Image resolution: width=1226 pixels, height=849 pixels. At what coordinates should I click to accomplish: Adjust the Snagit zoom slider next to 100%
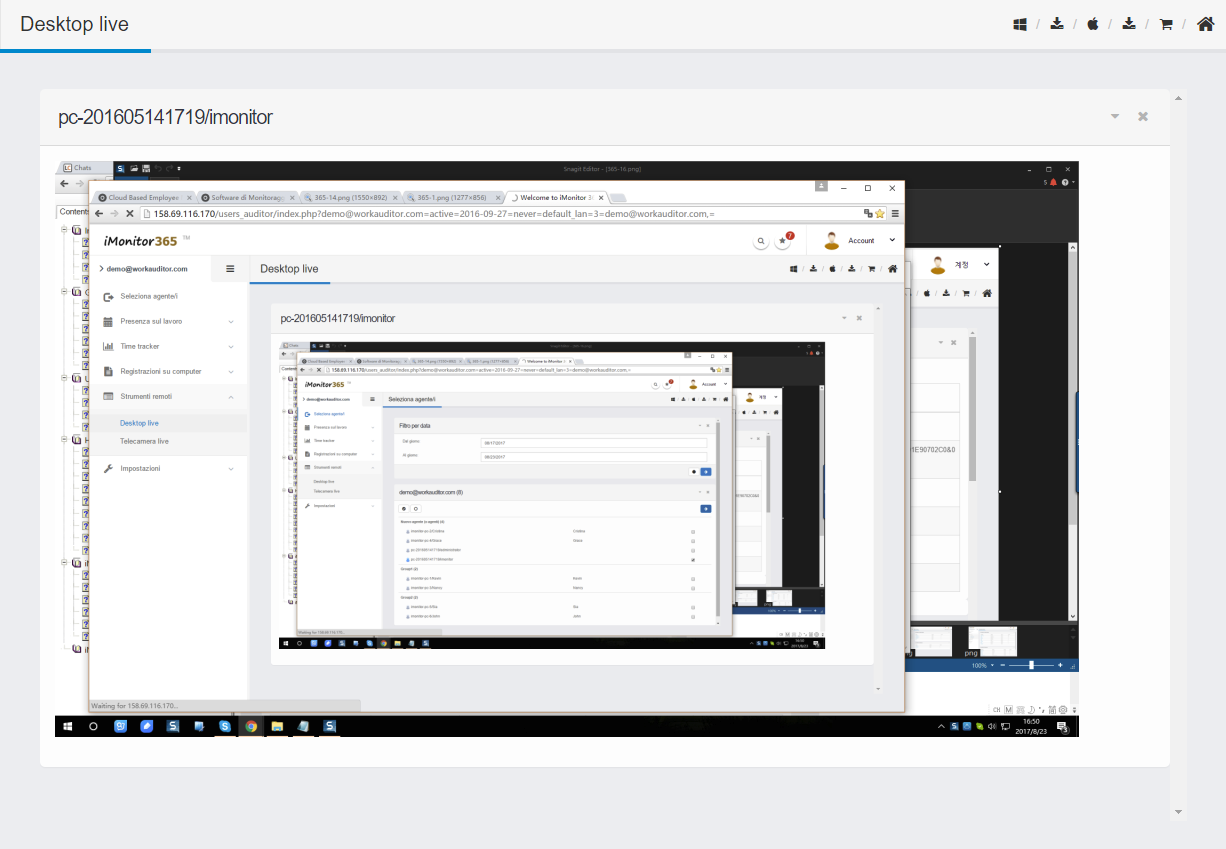[1031, 664]
